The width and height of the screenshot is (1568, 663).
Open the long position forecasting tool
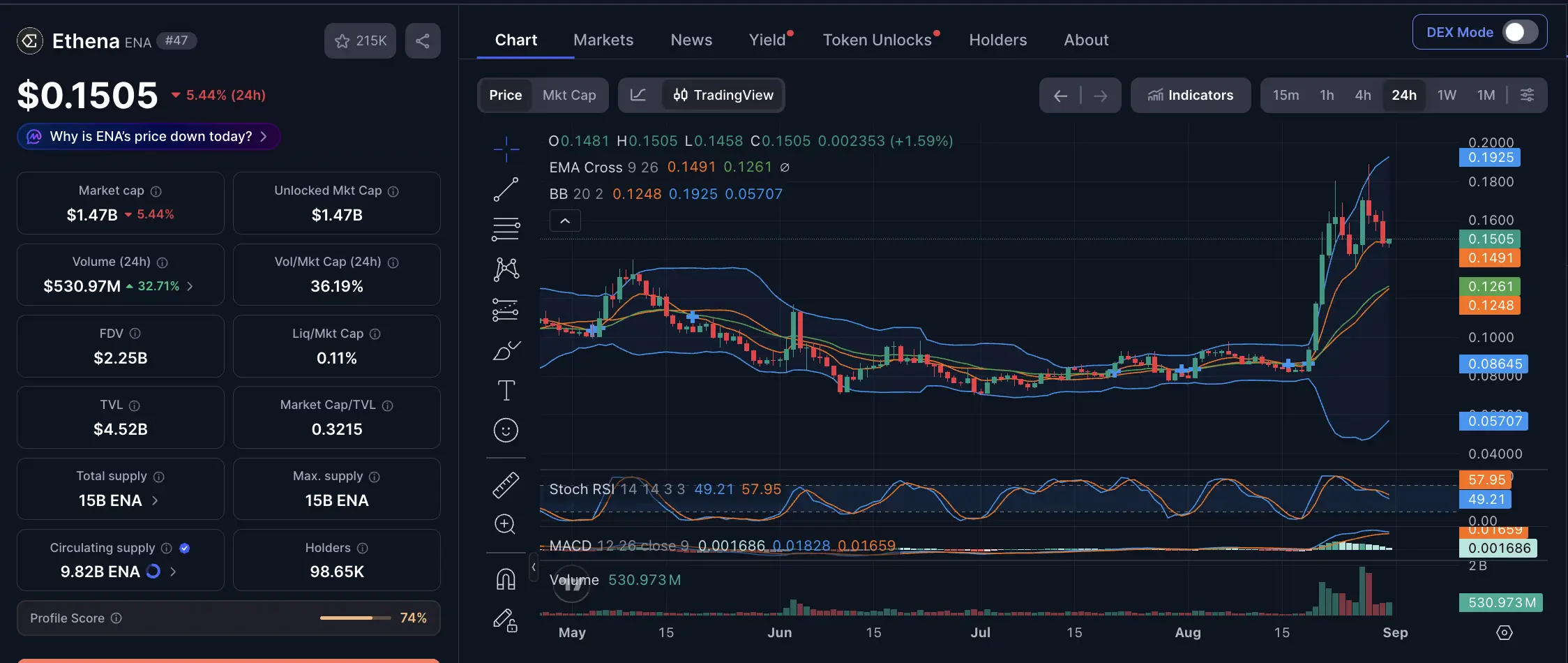[506, 310]
